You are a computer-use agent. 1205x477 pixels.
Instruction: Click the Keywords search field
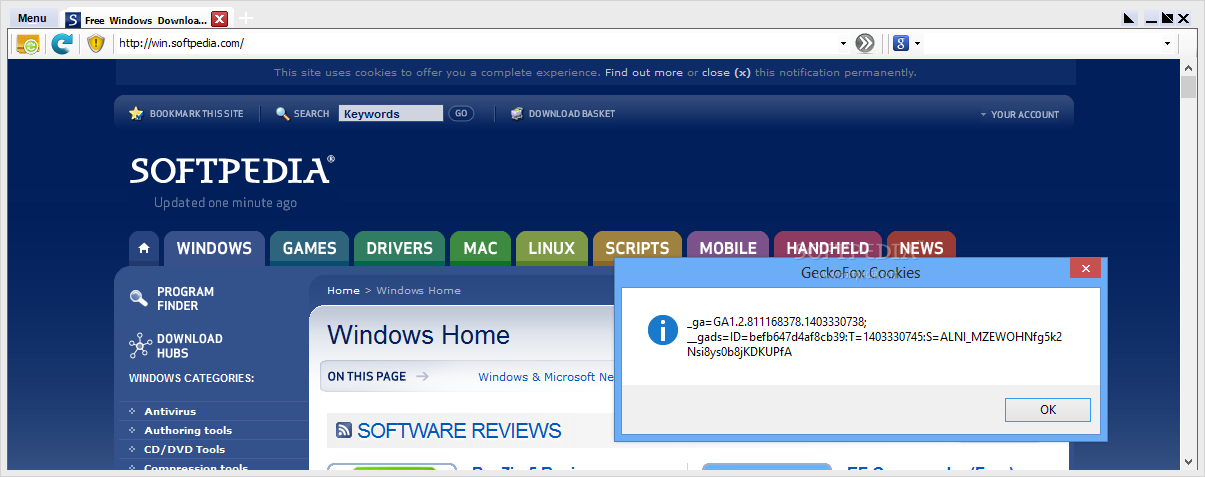tap(391, 114)
